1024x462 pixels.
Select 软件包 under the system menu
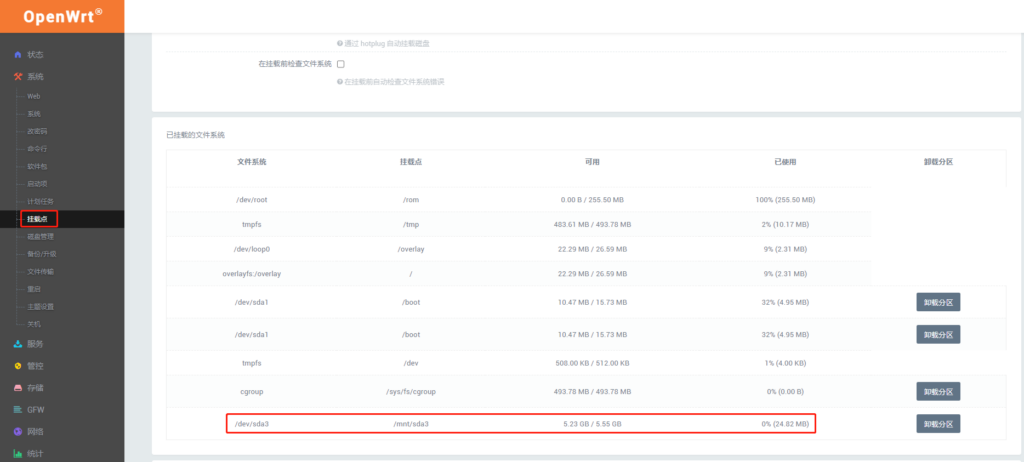click(x=37, y=166)
